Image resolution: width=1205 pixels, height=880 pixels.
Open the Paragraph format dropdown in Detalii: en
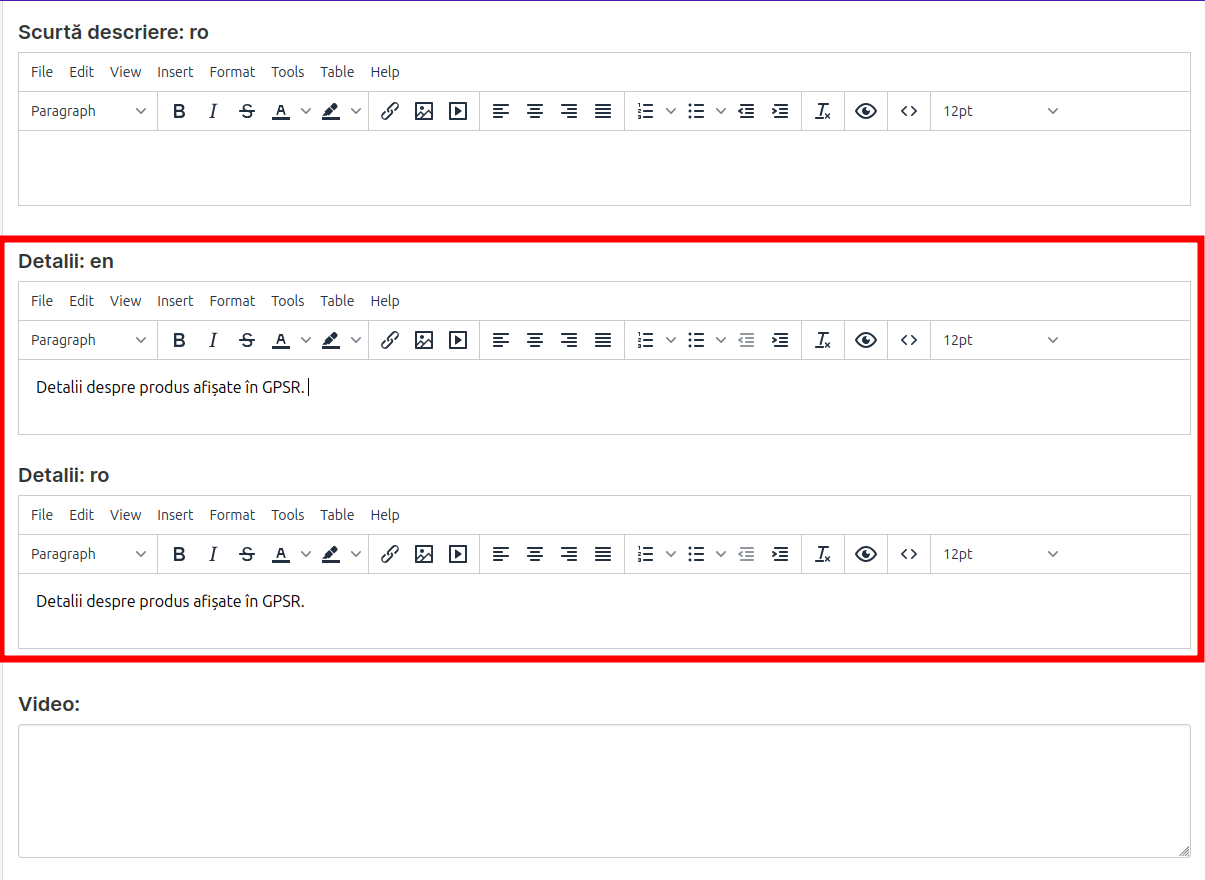[x=88, y=340]
